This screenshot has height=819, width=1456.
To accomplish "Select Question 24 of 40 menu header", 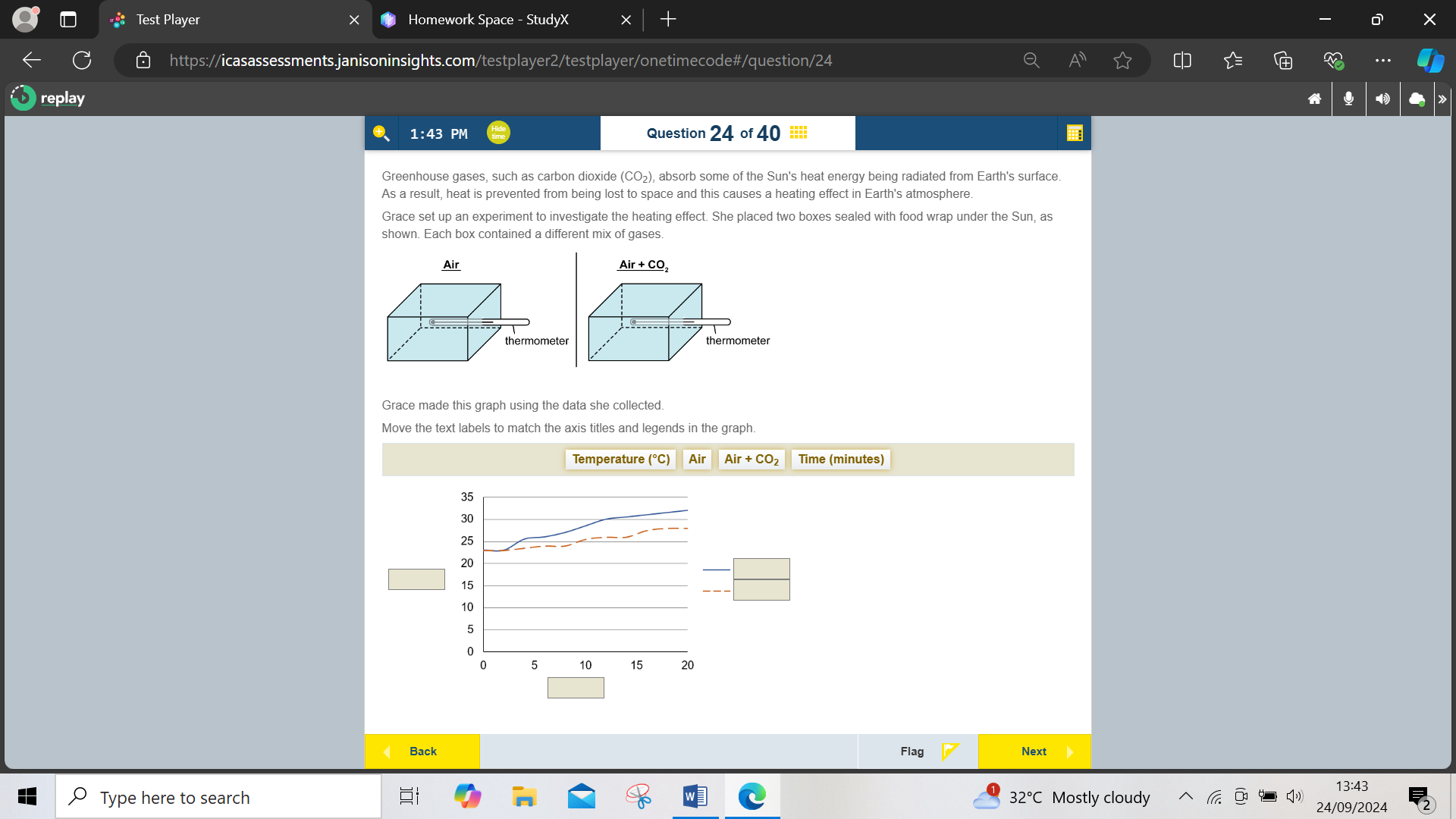I will click(727, 132).
